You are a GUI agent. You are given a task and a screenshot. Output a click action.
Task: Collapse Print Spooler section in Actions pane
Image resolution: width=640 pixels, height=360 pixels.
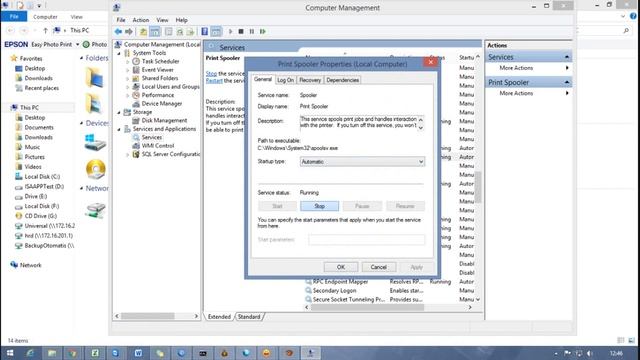pos(567,82)
